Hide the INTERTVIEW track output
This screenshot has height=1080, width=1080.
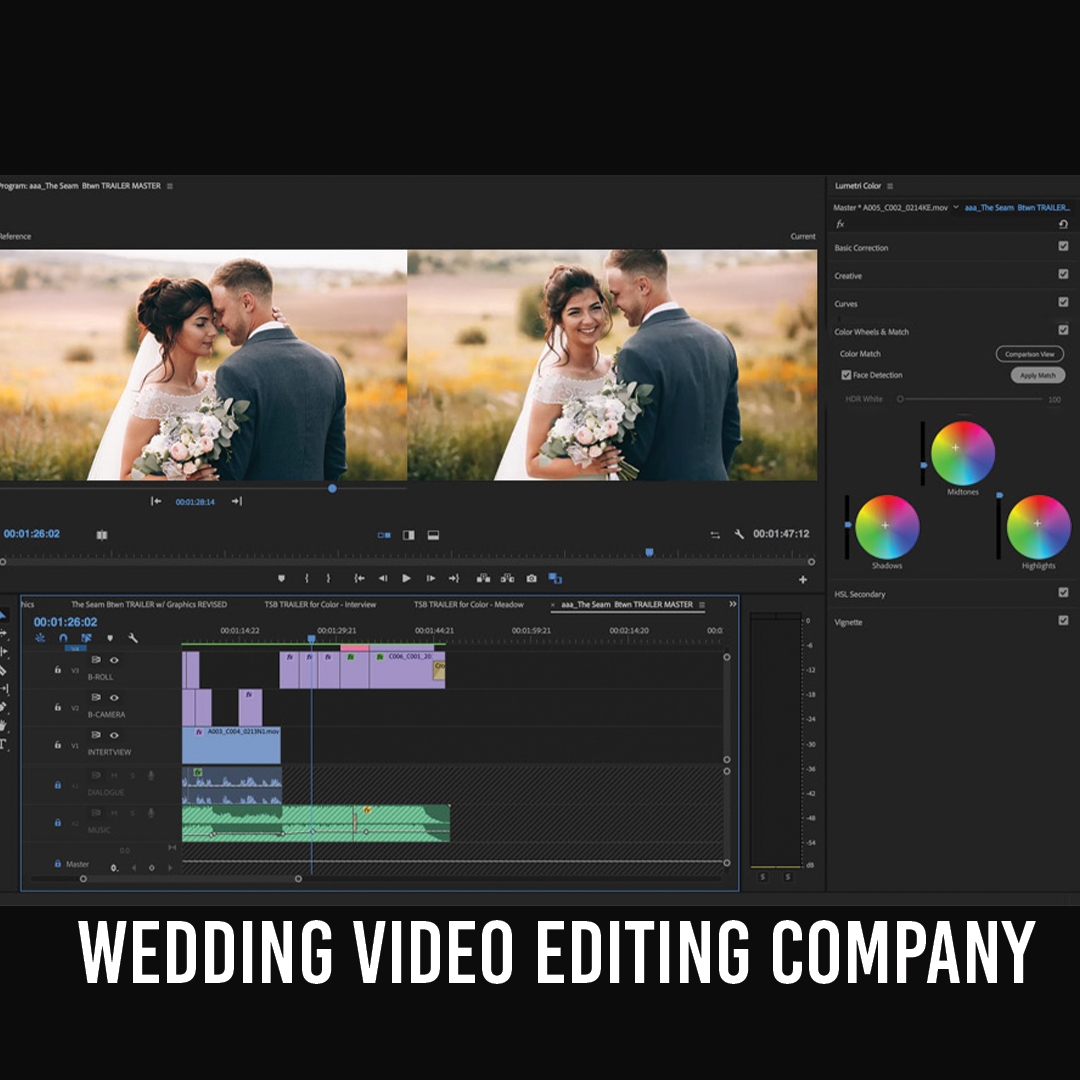click(114, 735)
